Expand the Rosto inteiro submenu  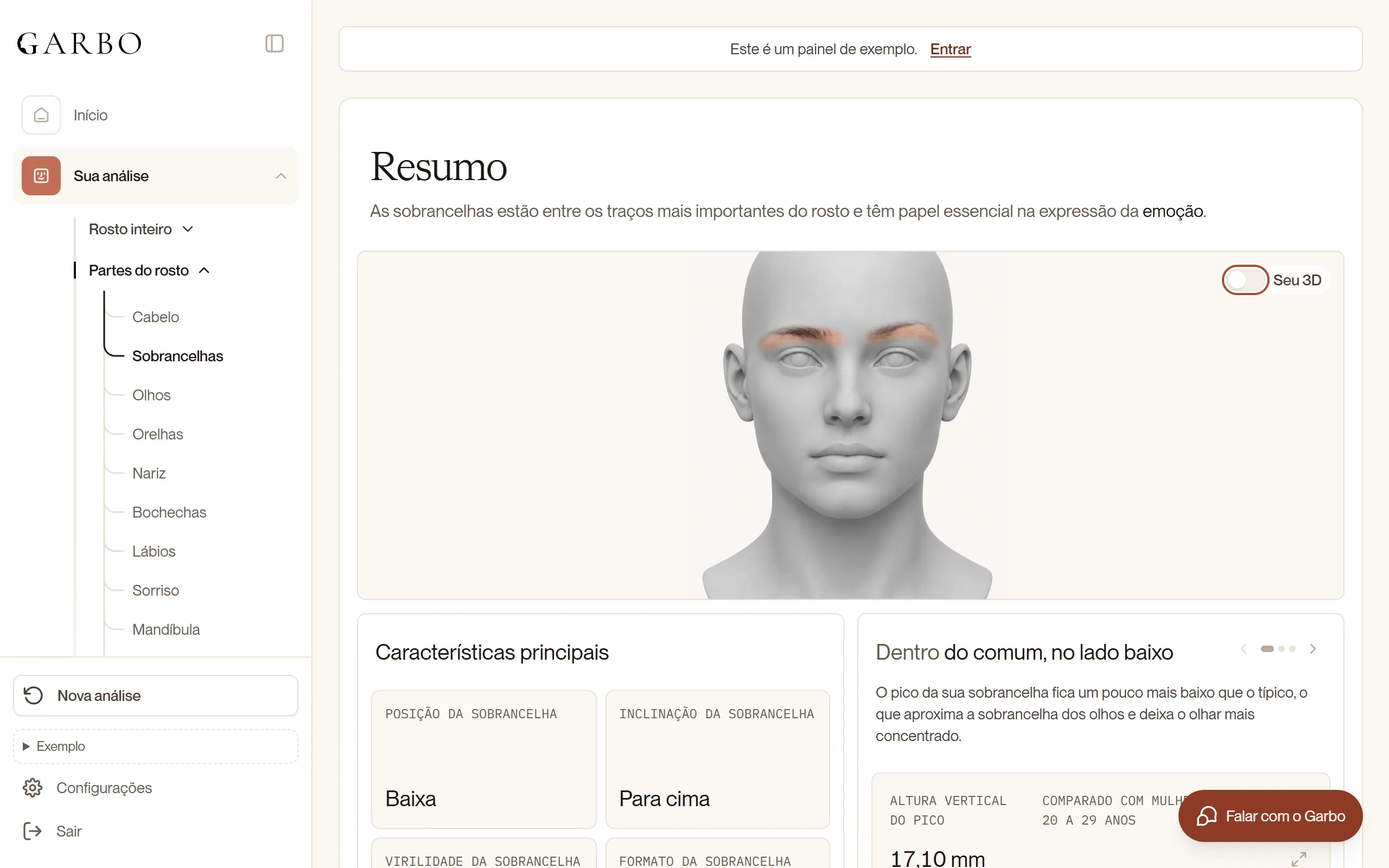point(142,229)
